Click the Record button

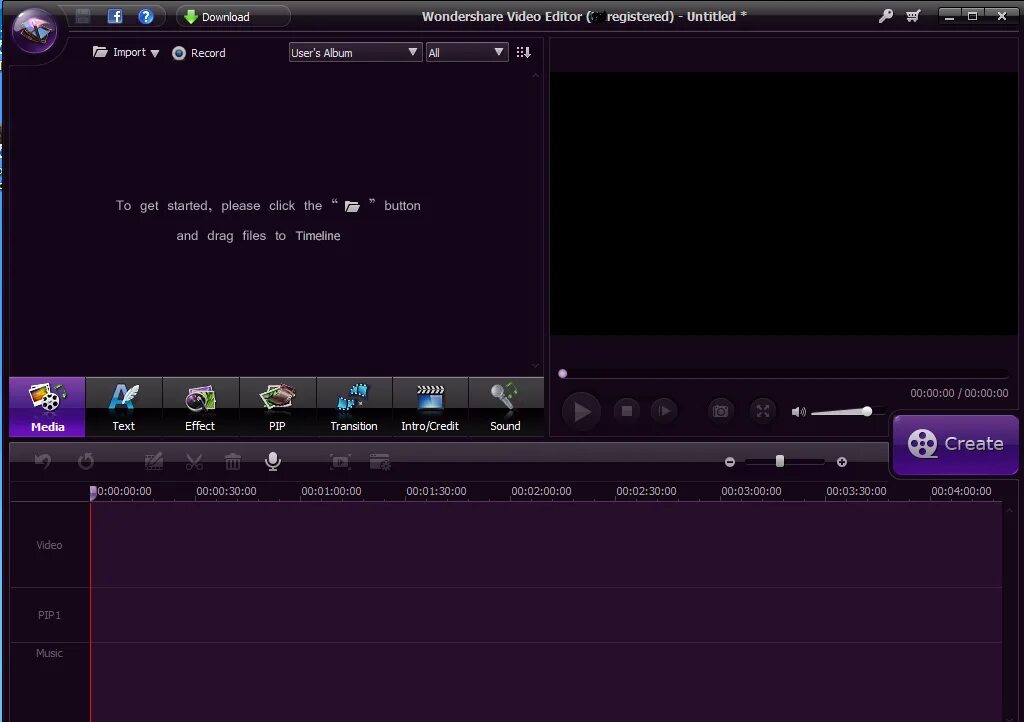click(199, 53)
